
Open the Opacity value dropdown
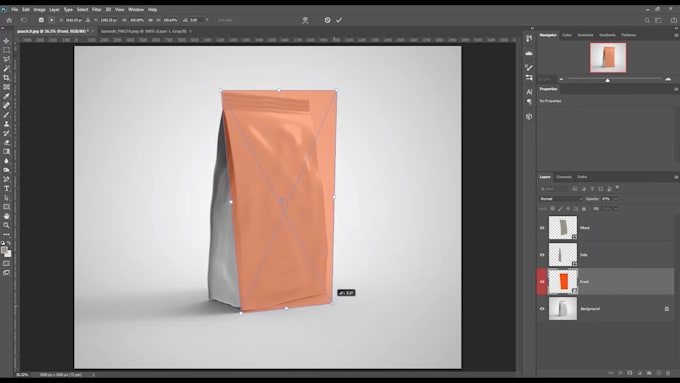615,199
